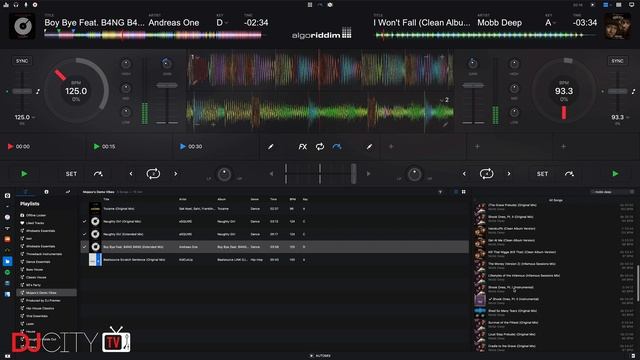Toggle the loop on deck 1
Viewport: 640px width, 360px height.
tap(153, 174)
